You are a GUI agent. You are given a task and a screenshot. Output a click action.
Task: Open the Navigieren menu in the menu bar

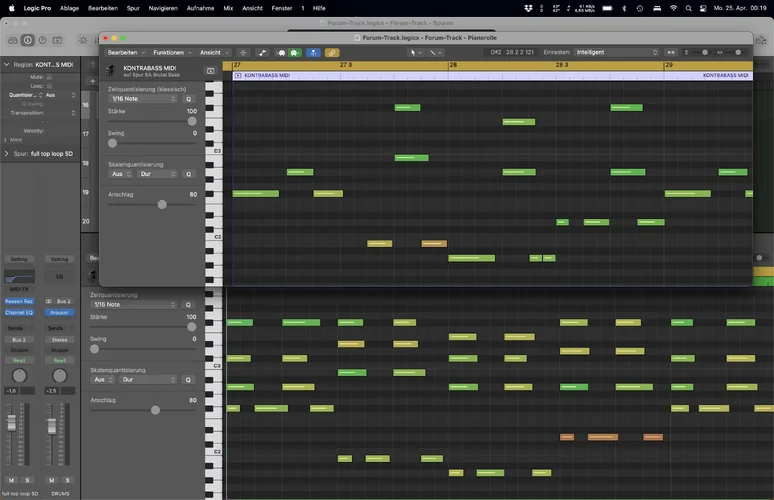coord(162,7)
